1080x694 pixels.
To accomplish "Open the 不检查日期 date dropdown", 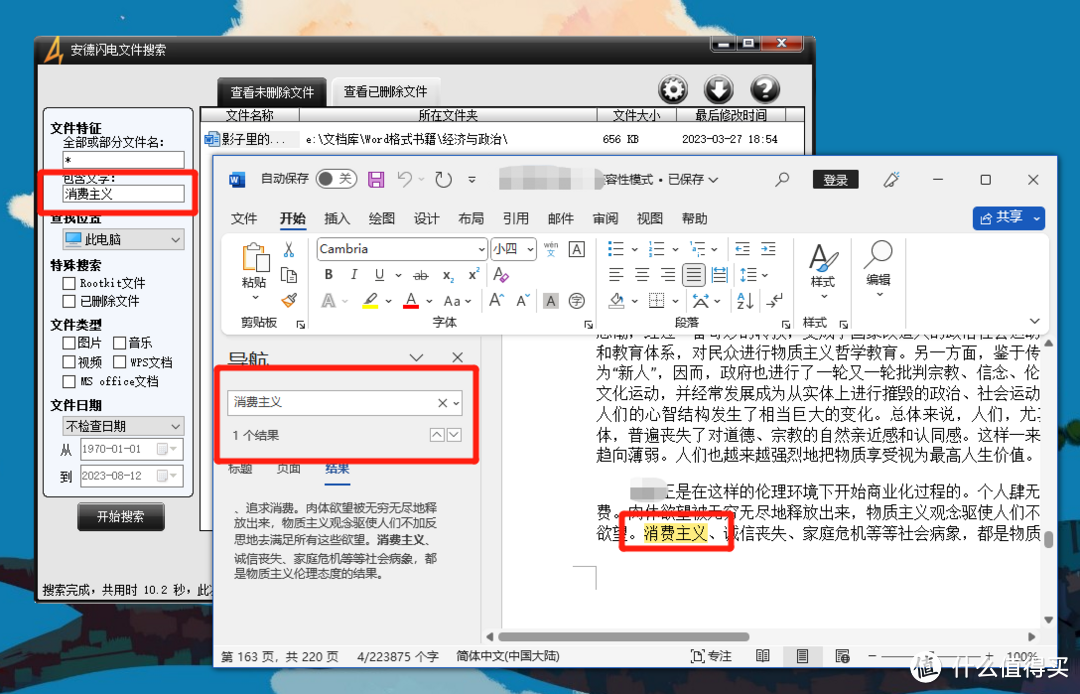I will (123, 426).
